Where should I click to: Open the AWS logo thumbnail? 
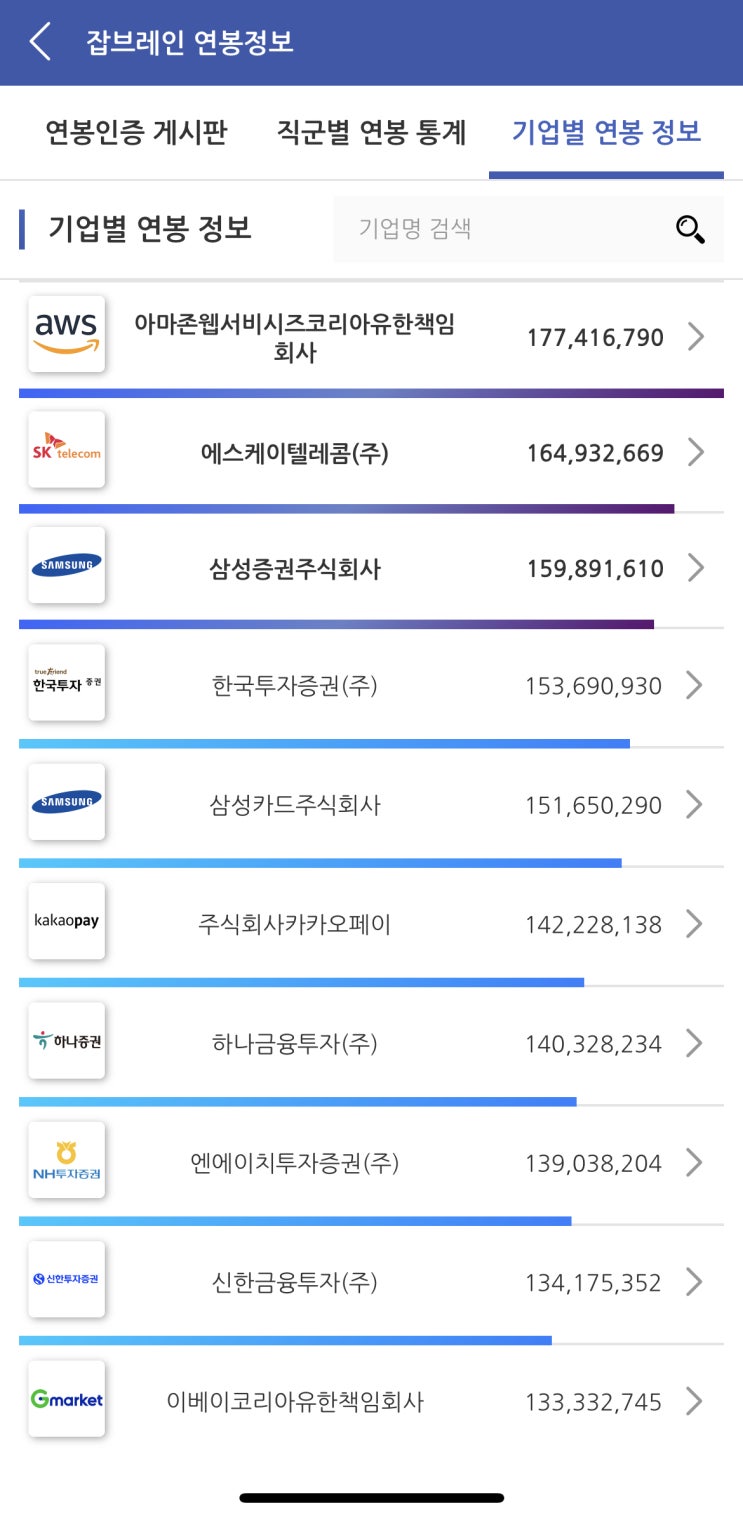pyautogui.click(x=67, y=334)
